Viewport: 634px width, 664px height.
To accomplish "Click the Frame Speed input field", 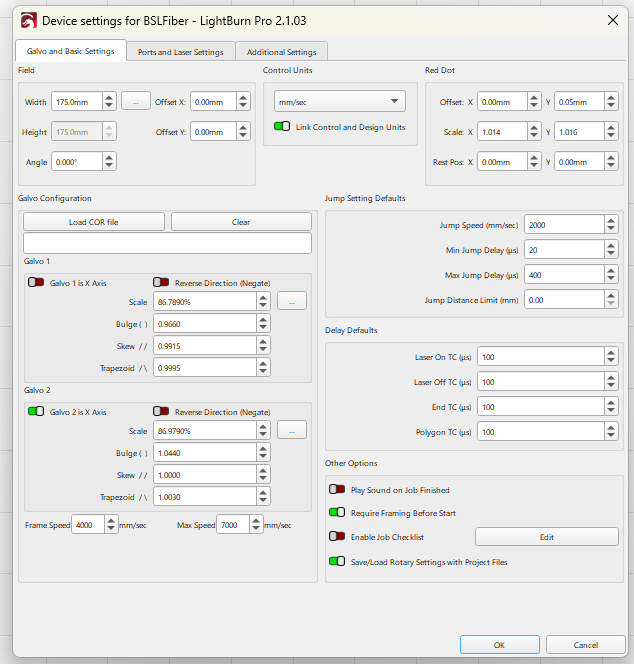I will (x=88, y=525).
